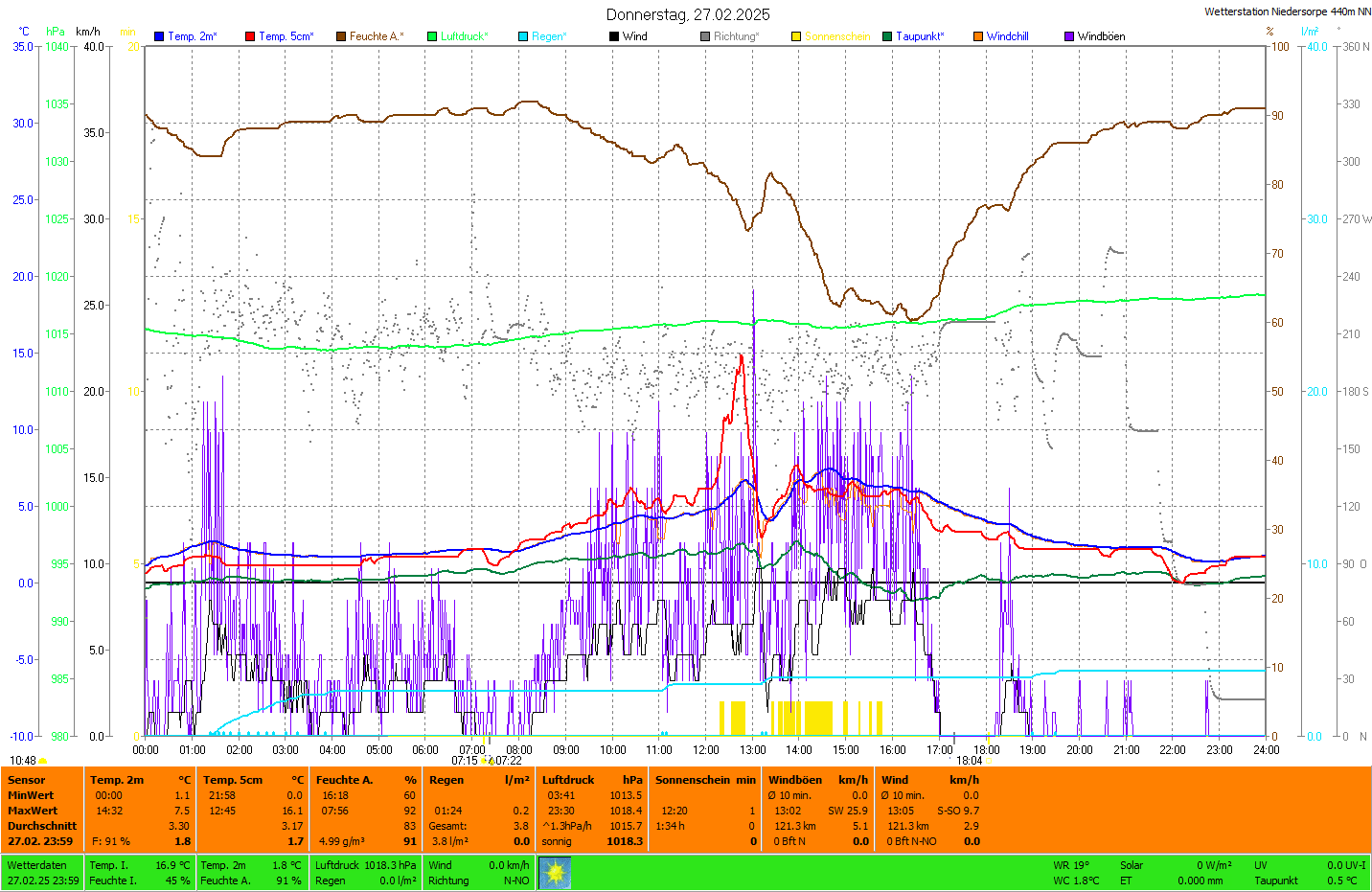Click the 12:00 time label on x-axis
This screenshot has width=1372, height=892.
click(x=706, y=750)
